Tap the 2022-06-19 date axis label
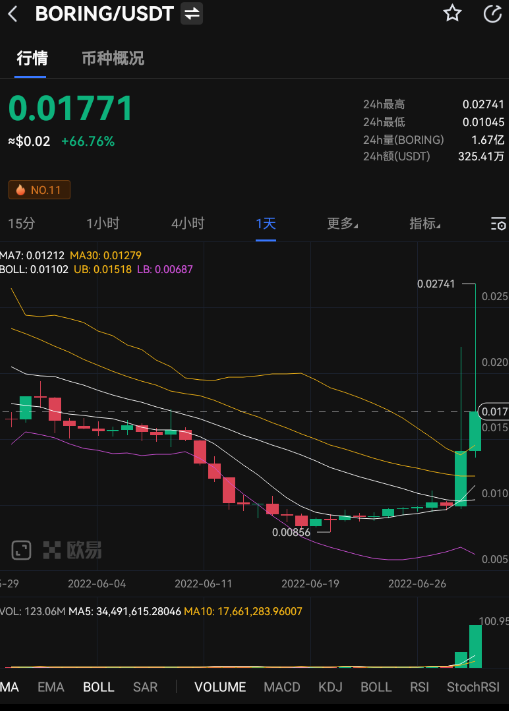 coord(310,584)
